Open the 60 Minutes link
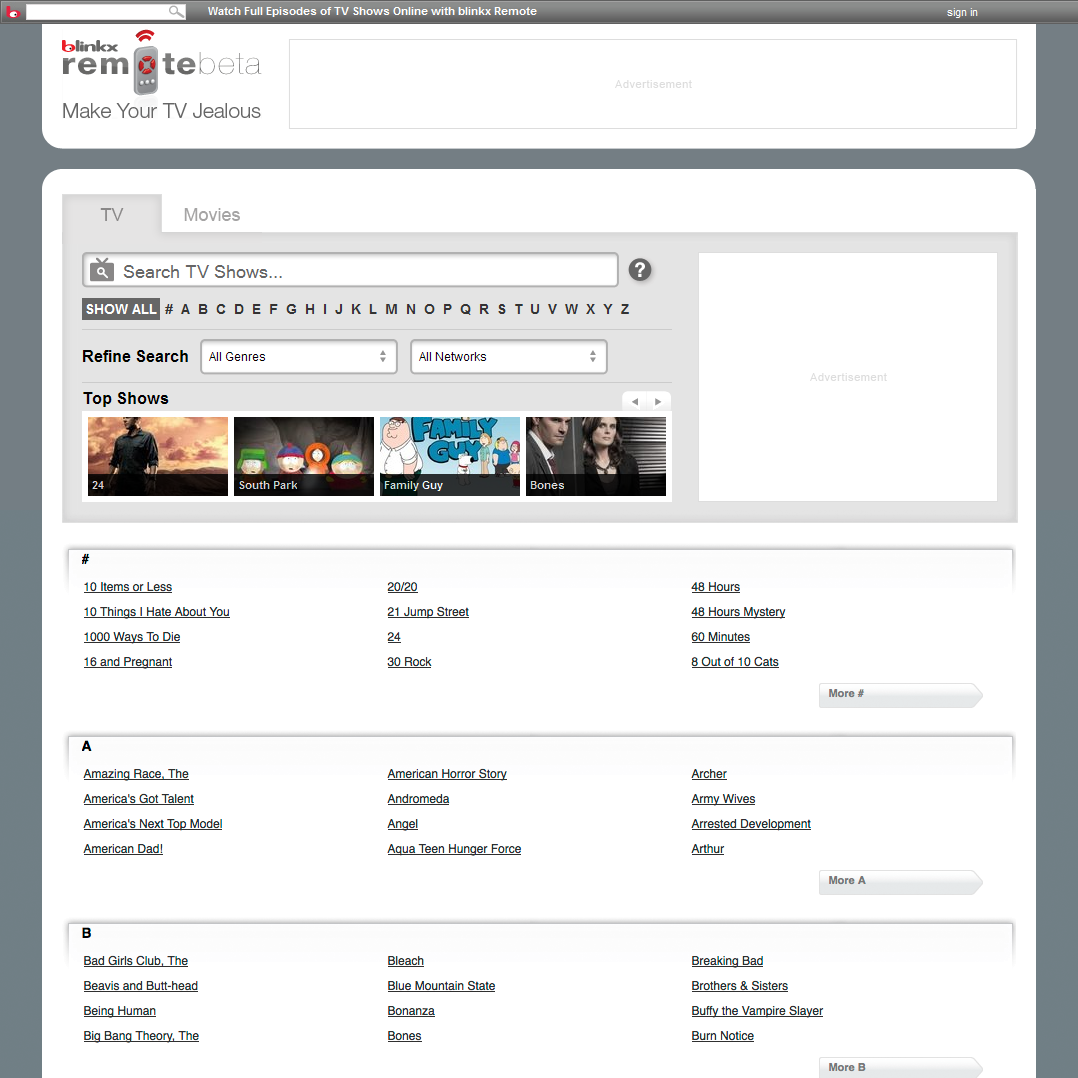Image resolution: width=1078 pixels, height=1078 pixels. click(720, 637)
